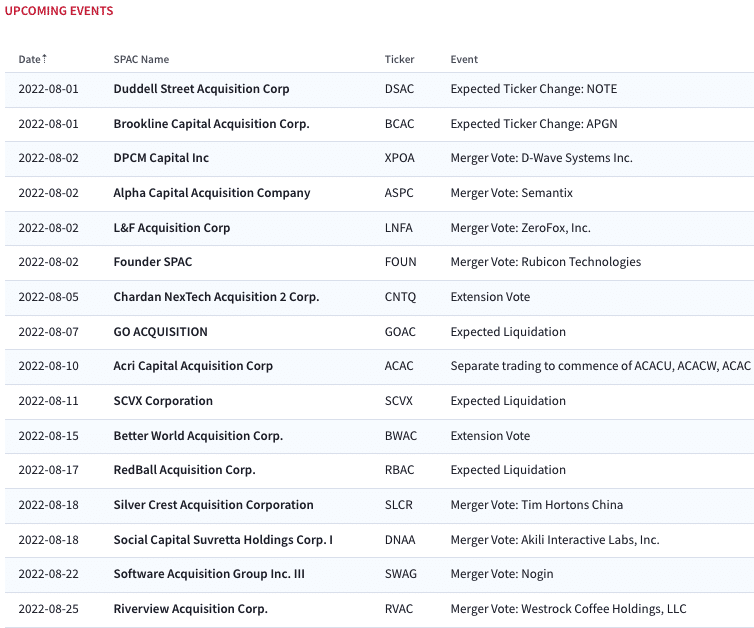Open L&F Acquisition Corp entry

(x=172, y=228)
